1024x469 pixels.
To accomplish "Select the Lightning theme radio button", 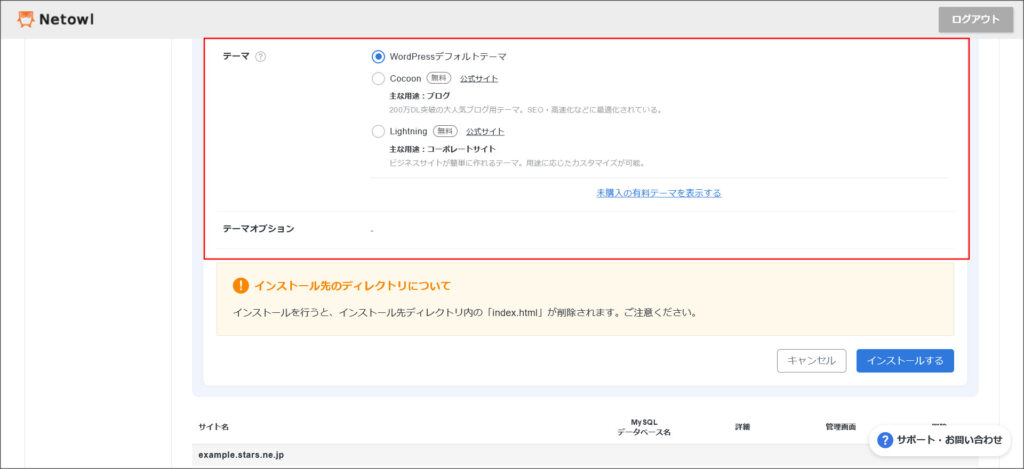I will click(x=378, y=131).
